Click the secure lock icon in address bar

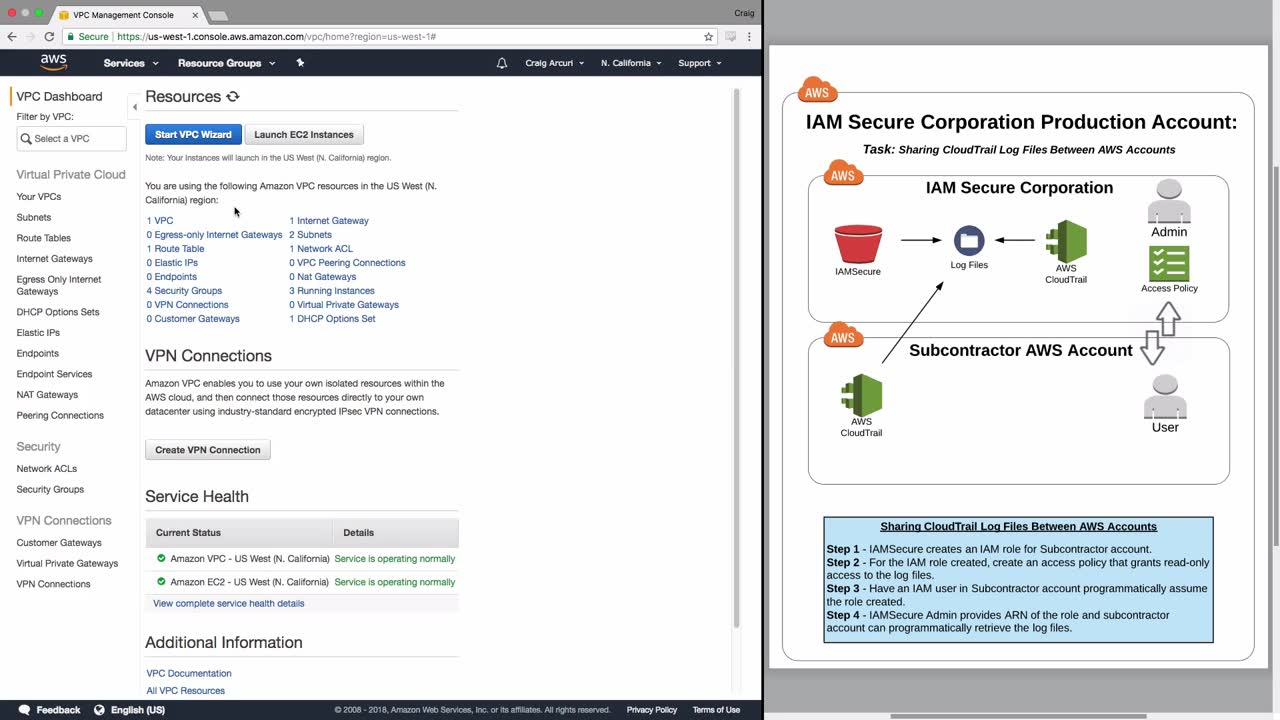pyautogui.click(x=70, y=36)
